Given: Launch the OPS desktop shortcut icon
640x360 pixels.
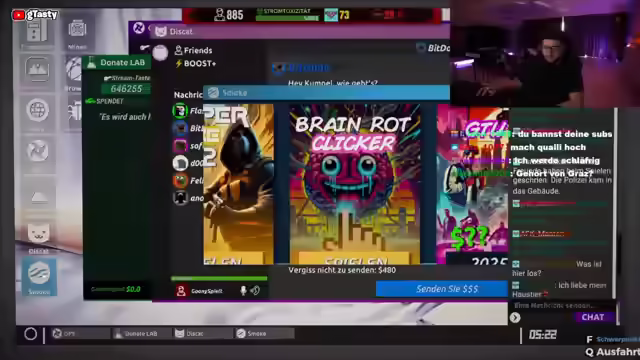Looking at the screenshot, I should pos(38,151).
